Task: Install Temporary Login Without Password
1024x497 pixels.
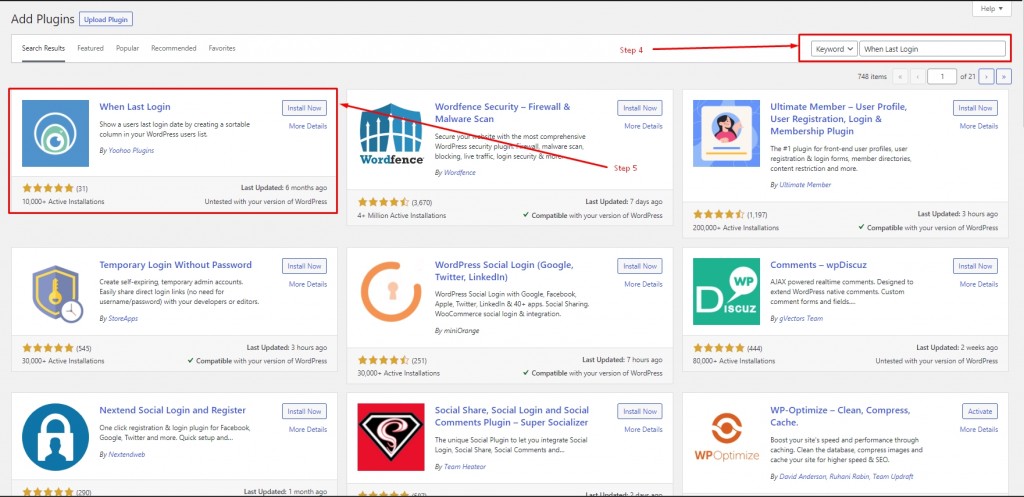Action: (304, 266)
